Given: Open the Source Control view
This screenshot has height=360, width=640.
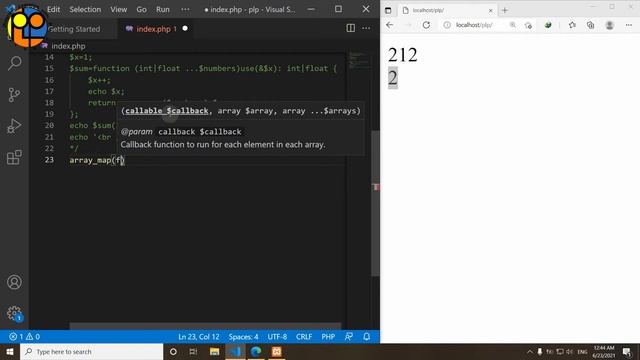Looking at the screenshot, I should coord(15,95).
